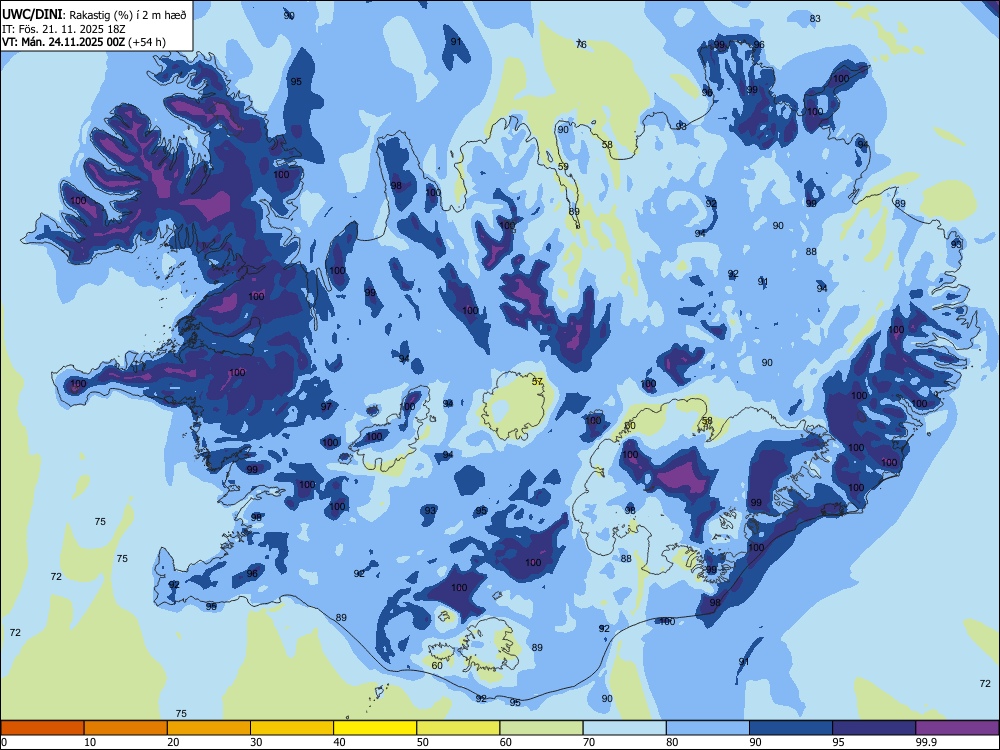Viewport: 1000px width, 750px height.
Task: Click the map value '57' on the central glacier
Action: (x=537, y=381)
